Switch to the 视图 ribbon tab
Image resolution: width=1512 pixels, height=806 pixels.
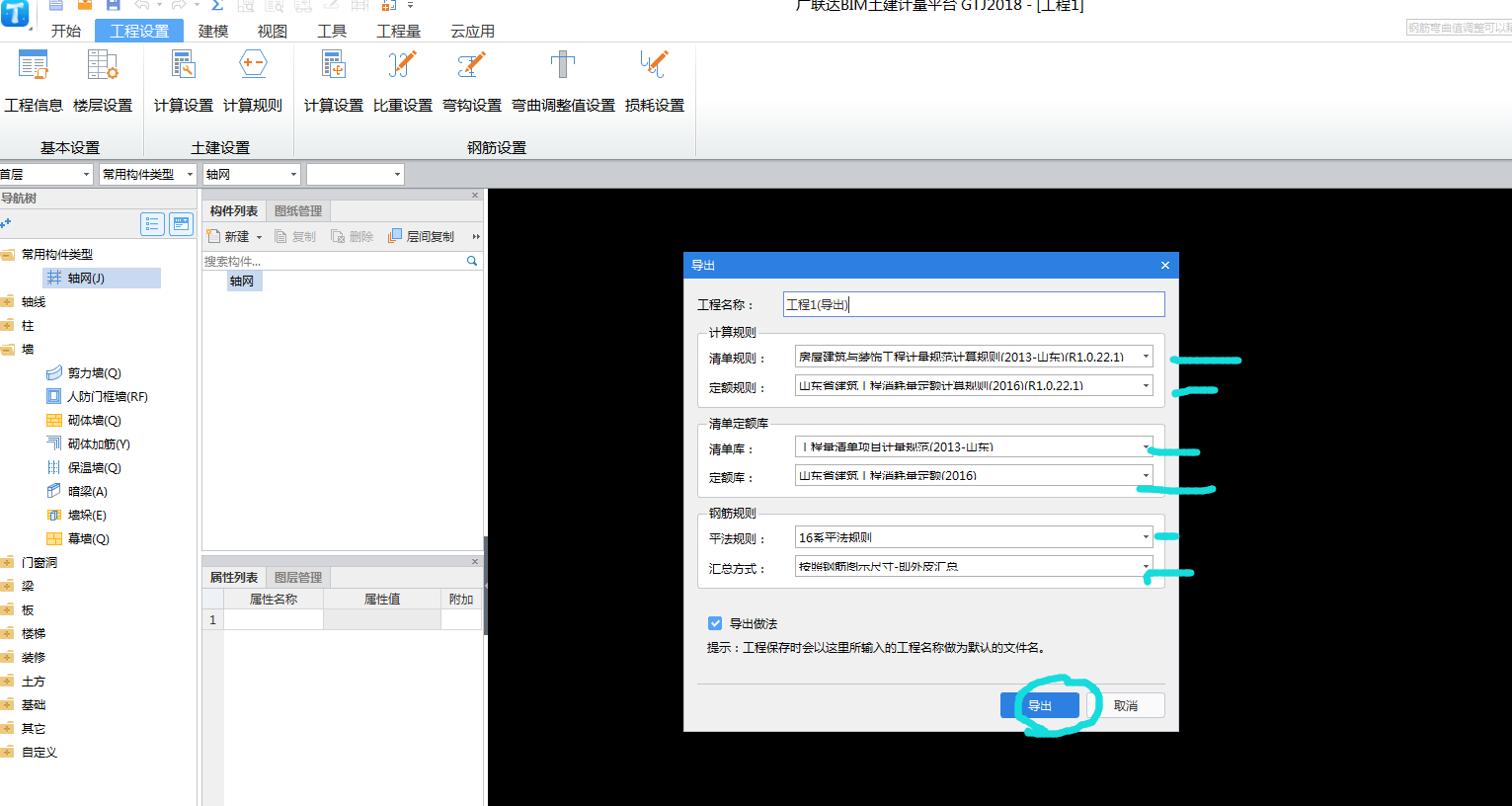coord(273,31)
